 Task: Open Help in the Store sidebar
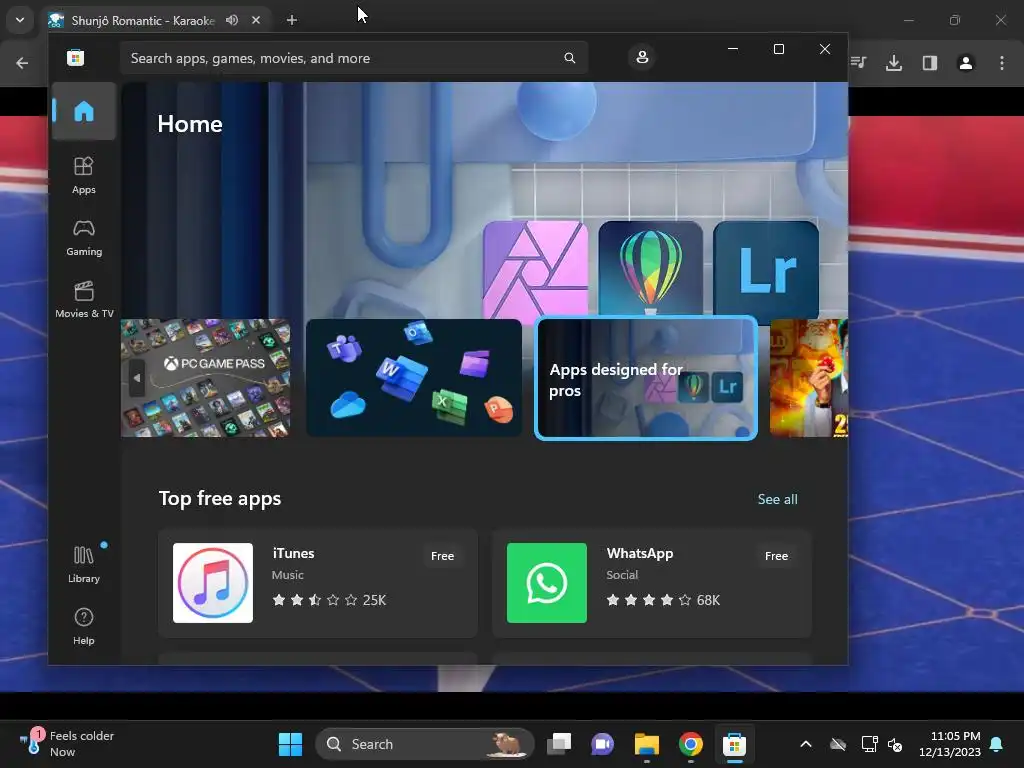click(x=84, y=626)
